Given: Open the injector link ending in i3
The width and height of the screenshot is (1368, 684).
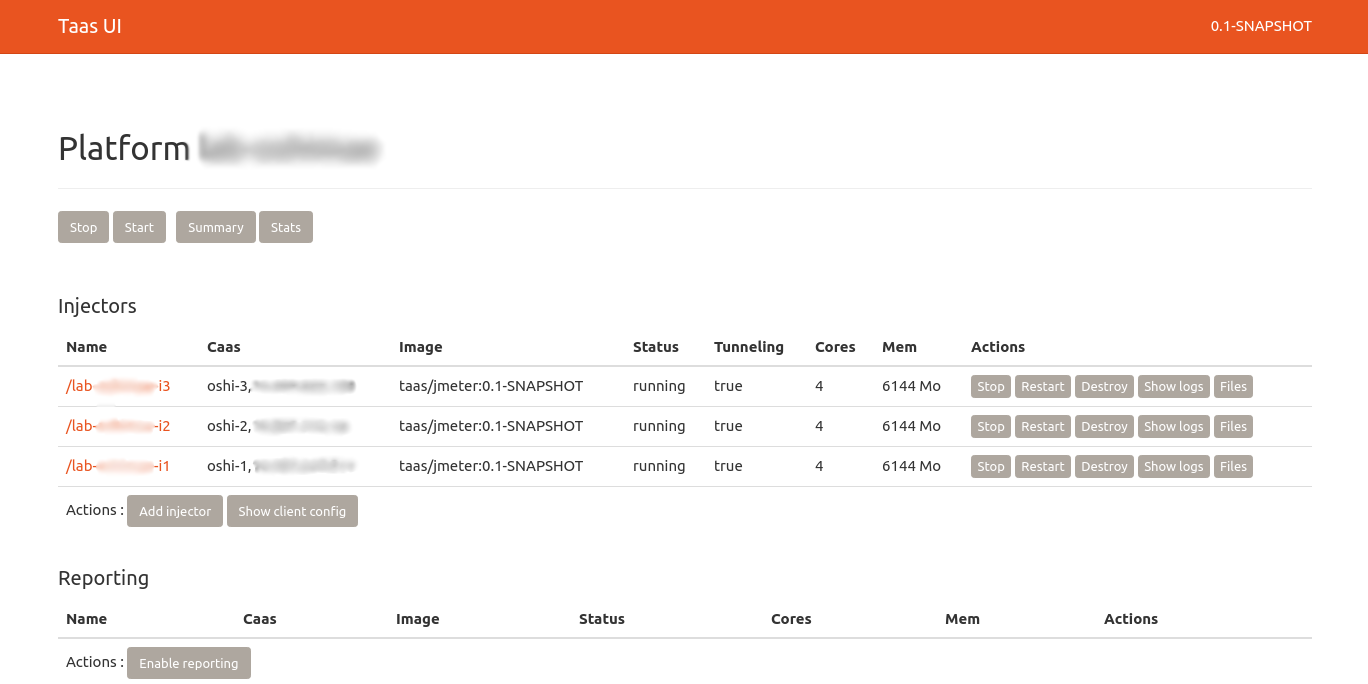Looking at the screenshot, I should 118,386.
